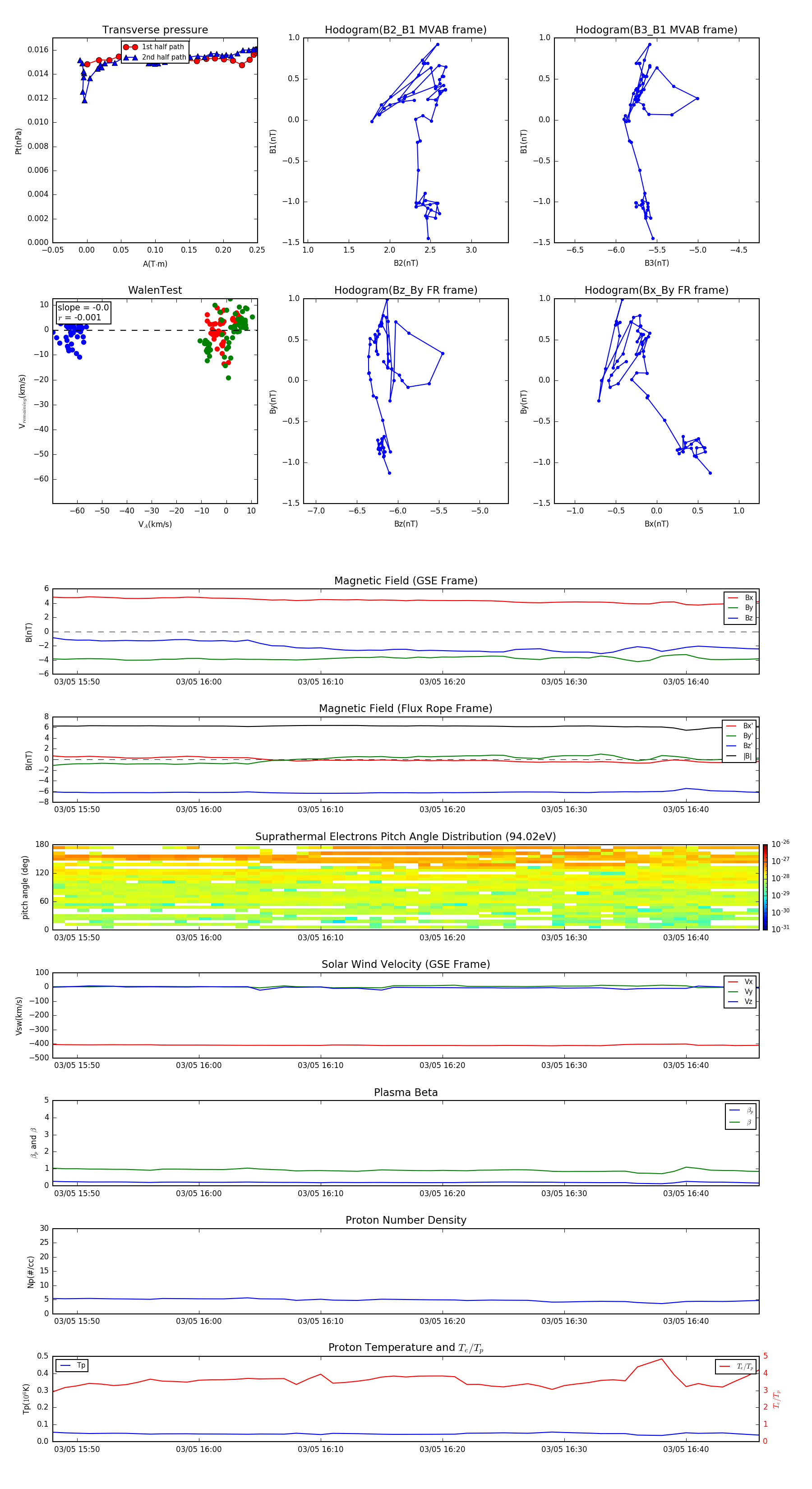The image size is (812, 1489).
Task: Click the B3(nT) x-axis label
Action: click(656, 263)
